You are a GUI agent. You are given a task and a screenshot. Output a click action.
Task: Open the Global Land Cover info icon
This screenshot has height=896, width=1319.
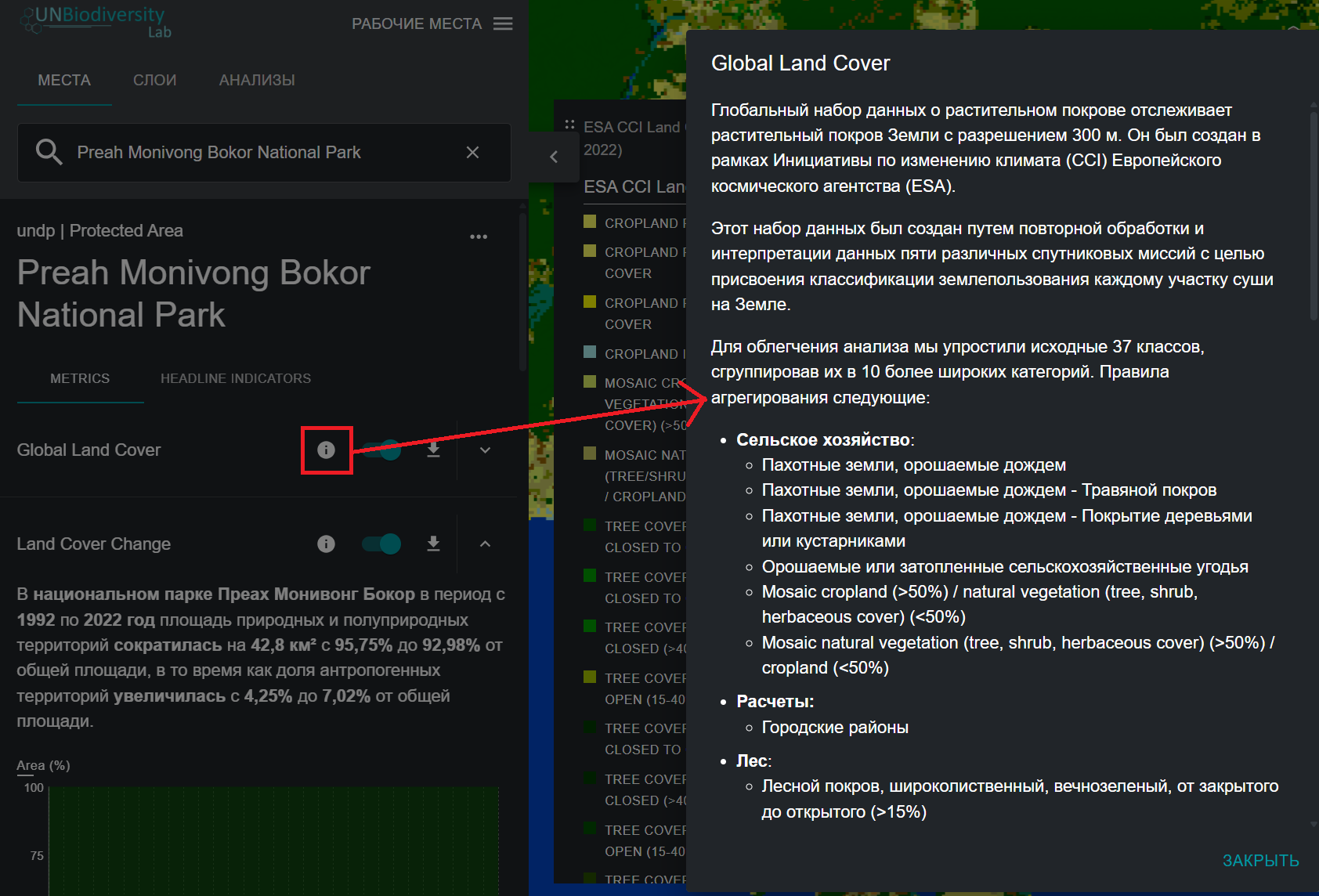(x=326, y=450)
